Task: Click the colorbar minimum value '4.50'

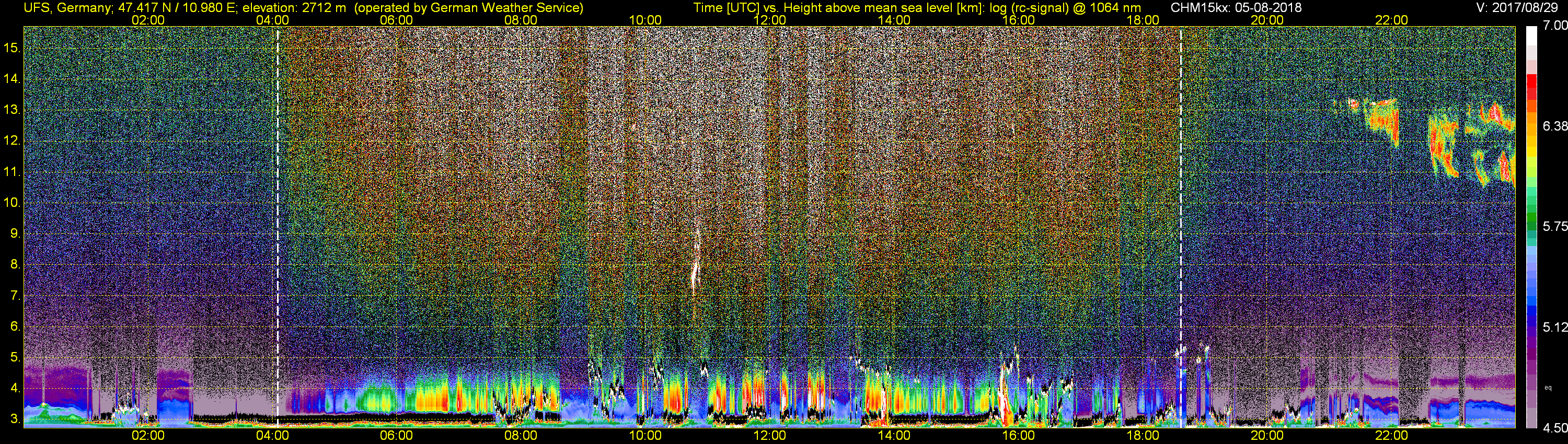Action: 1554,428
